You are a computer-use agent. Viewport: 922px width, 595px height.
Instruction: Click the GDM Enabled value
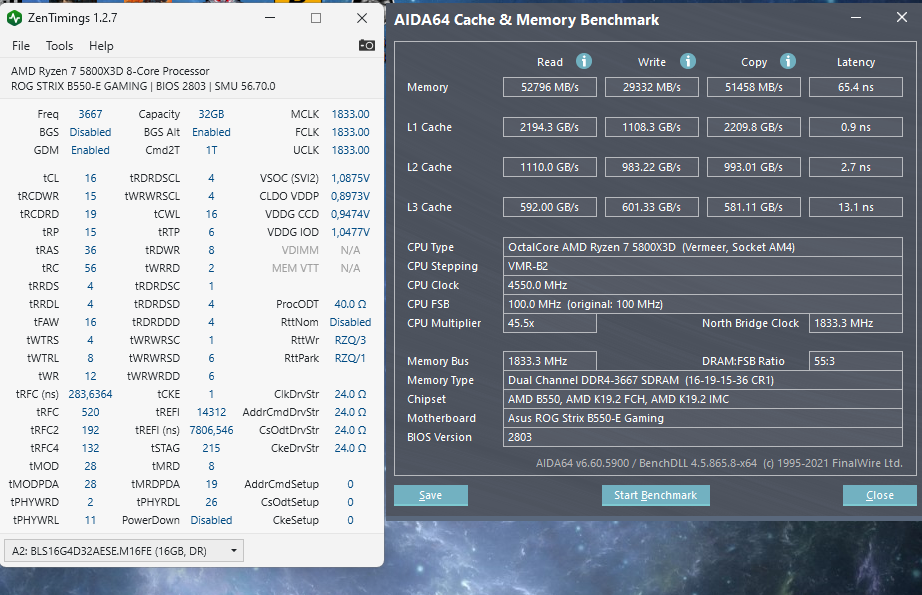click(x=90, y=150)
